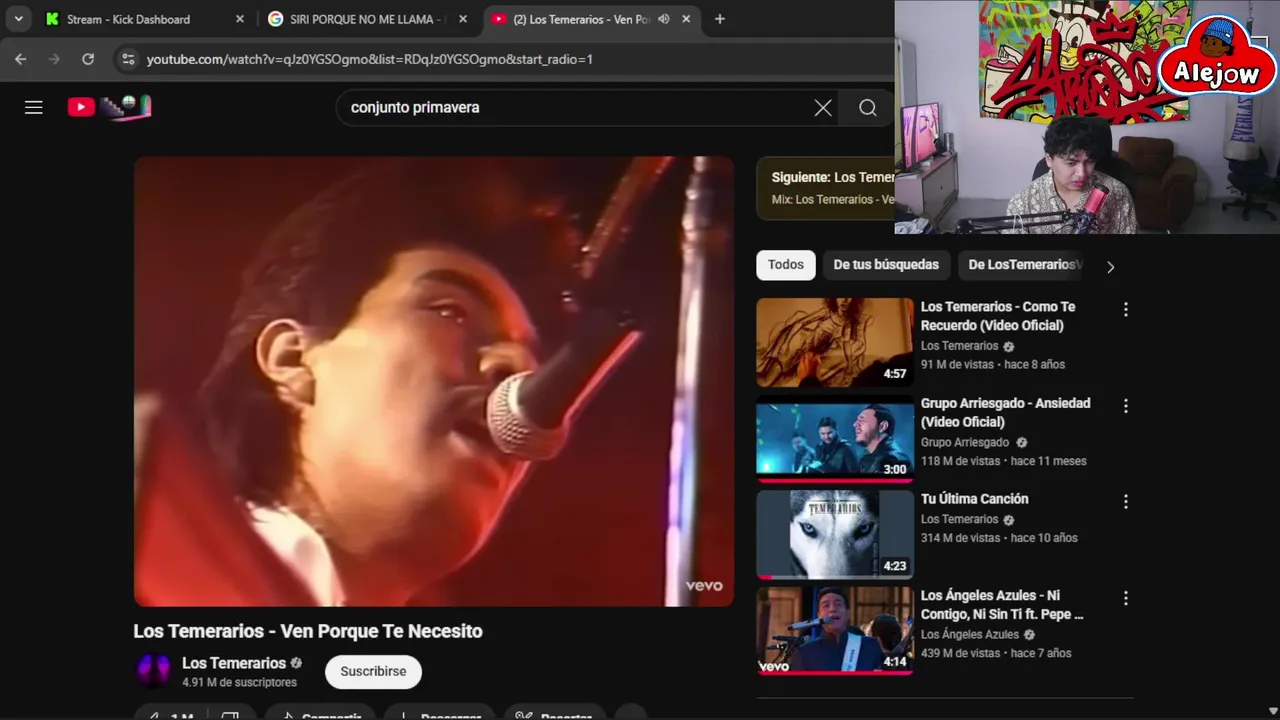Open the YouTube hamburger guide menu
The width and height of the screenshot is (1280, 720).
coord(34,107)
